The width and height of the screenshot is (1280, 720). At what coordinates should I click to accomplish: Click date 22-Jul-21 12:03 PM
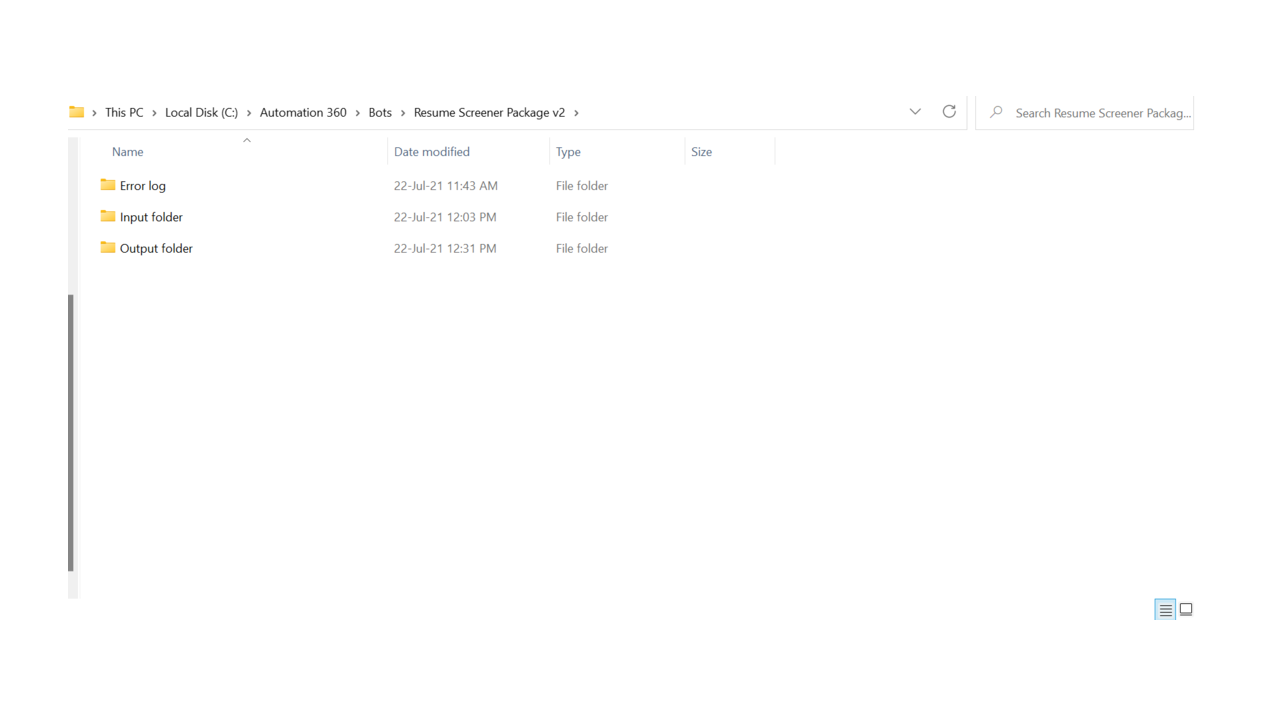(445, 217)
